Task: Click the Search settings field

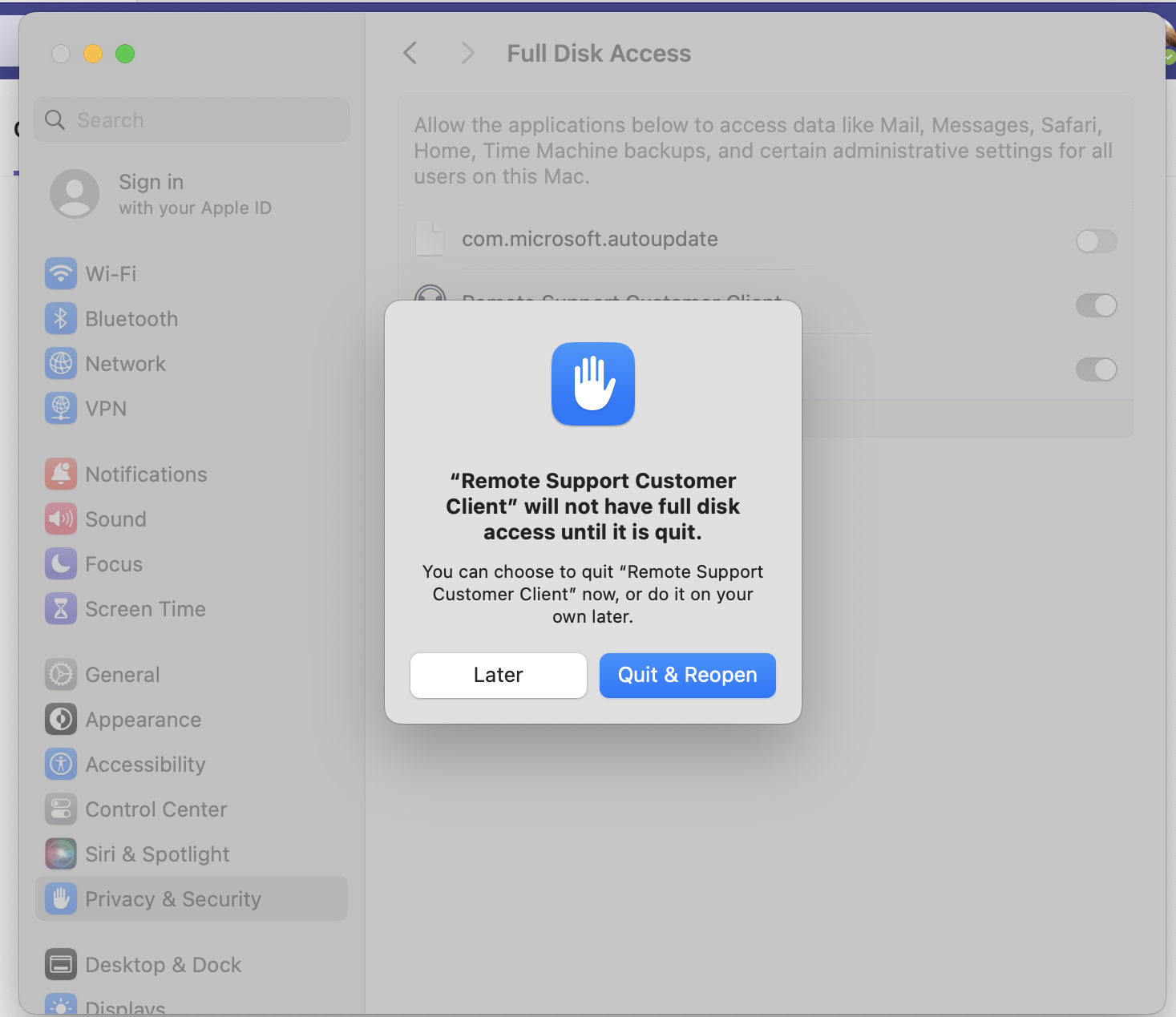Action: (192, 120)
